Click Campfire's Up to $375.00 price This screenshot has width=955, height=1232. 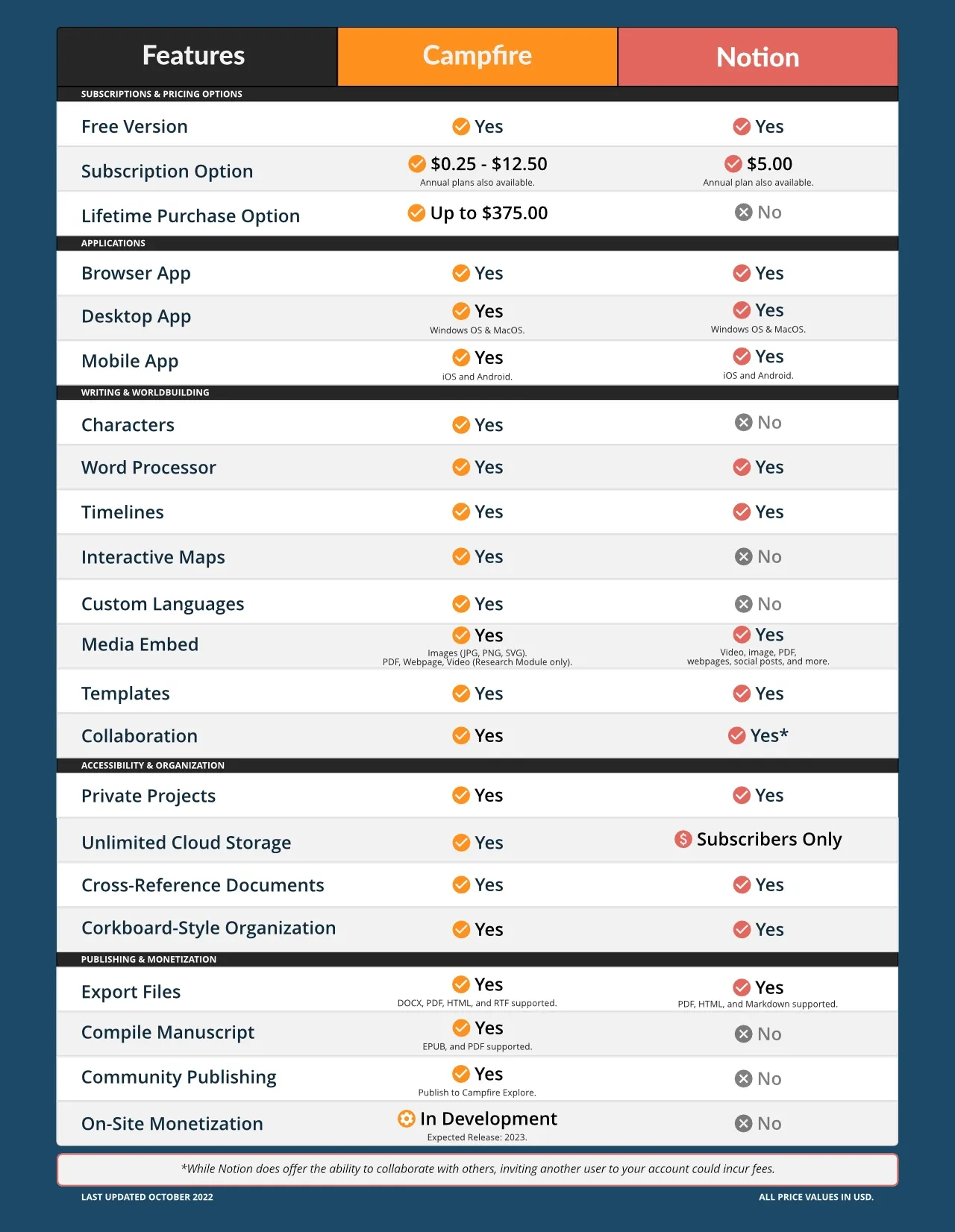tap(489, 213)
